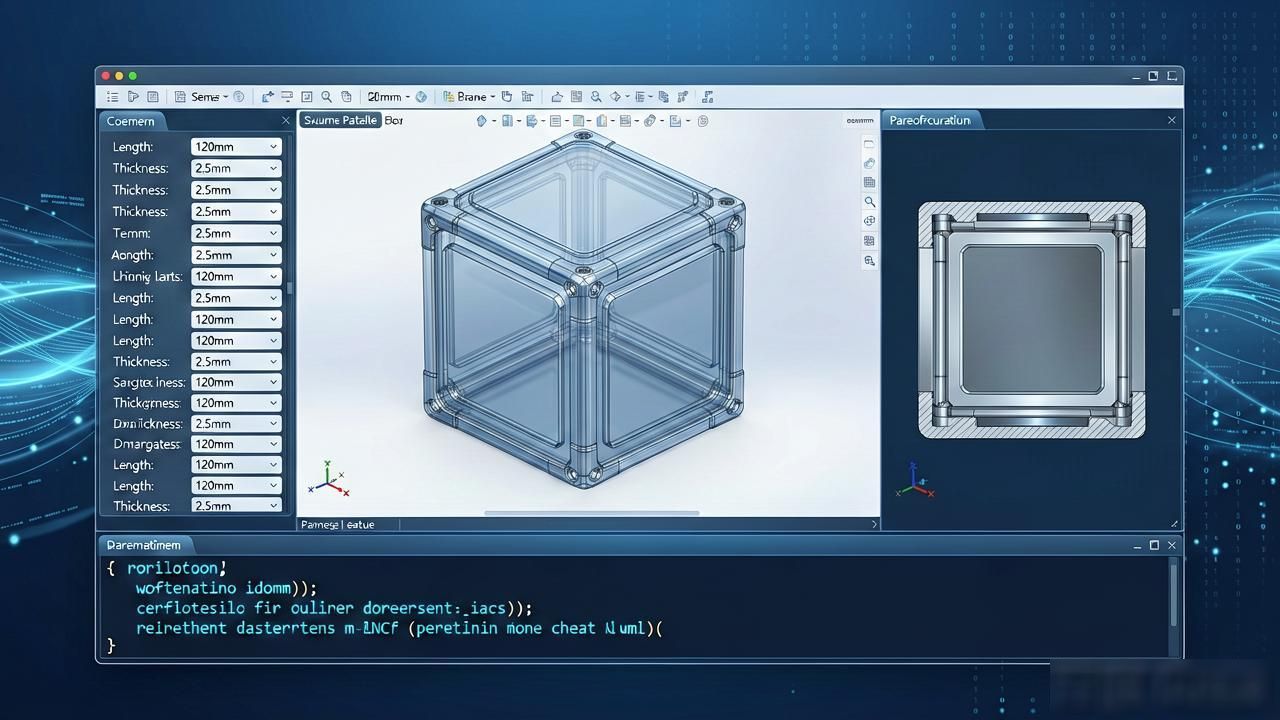Click the link chain icon in the viewport toolbar
The height and width of the screenshot is (720, 1280).
[x=649, y=121]
